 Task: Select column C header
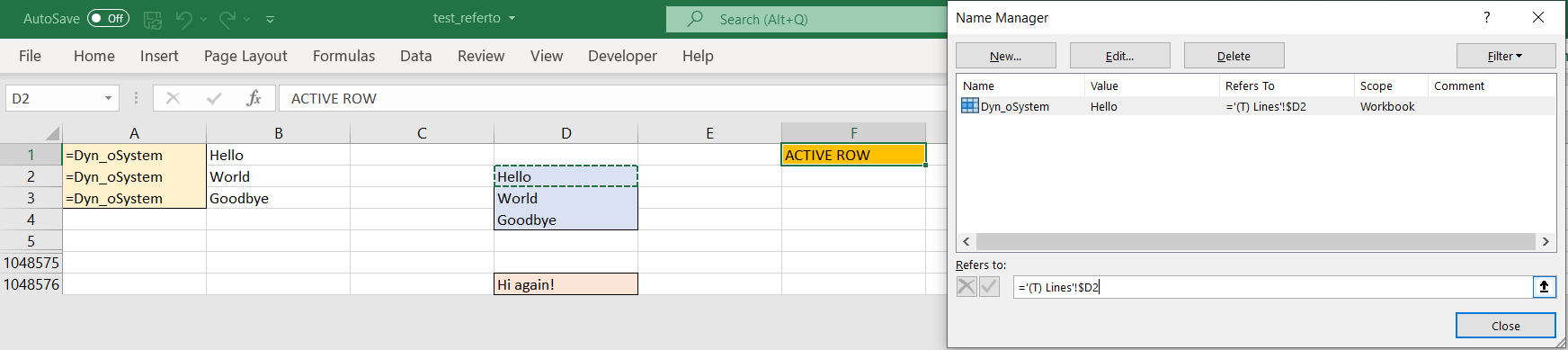[x=422, y=133]
